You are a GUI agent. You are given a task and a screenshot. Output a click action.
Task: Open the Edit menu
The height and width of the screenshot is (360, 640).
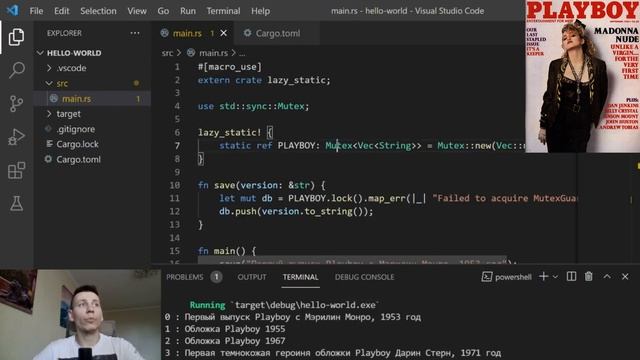62,11
